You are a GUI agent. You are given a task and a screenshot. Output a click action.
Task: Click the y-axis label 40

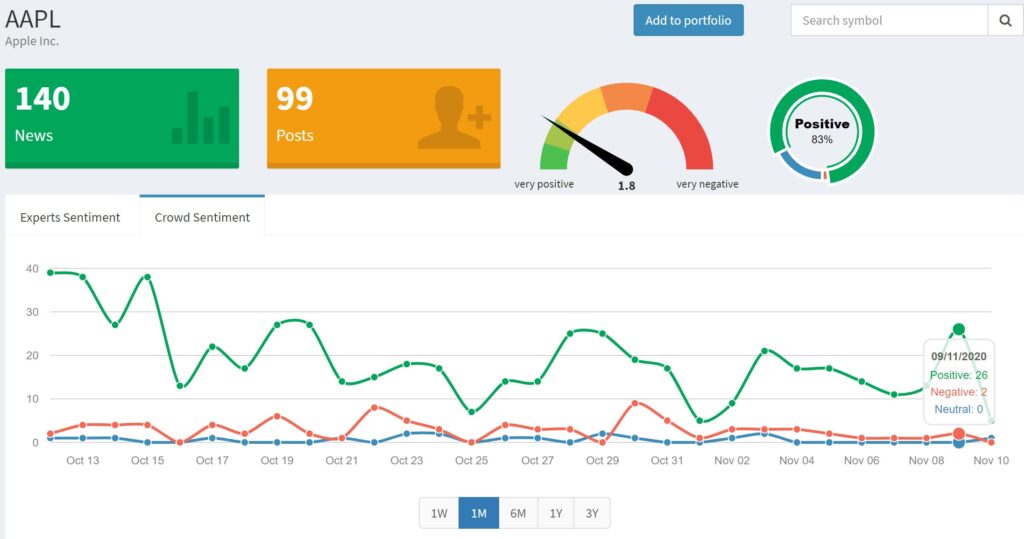32,269
